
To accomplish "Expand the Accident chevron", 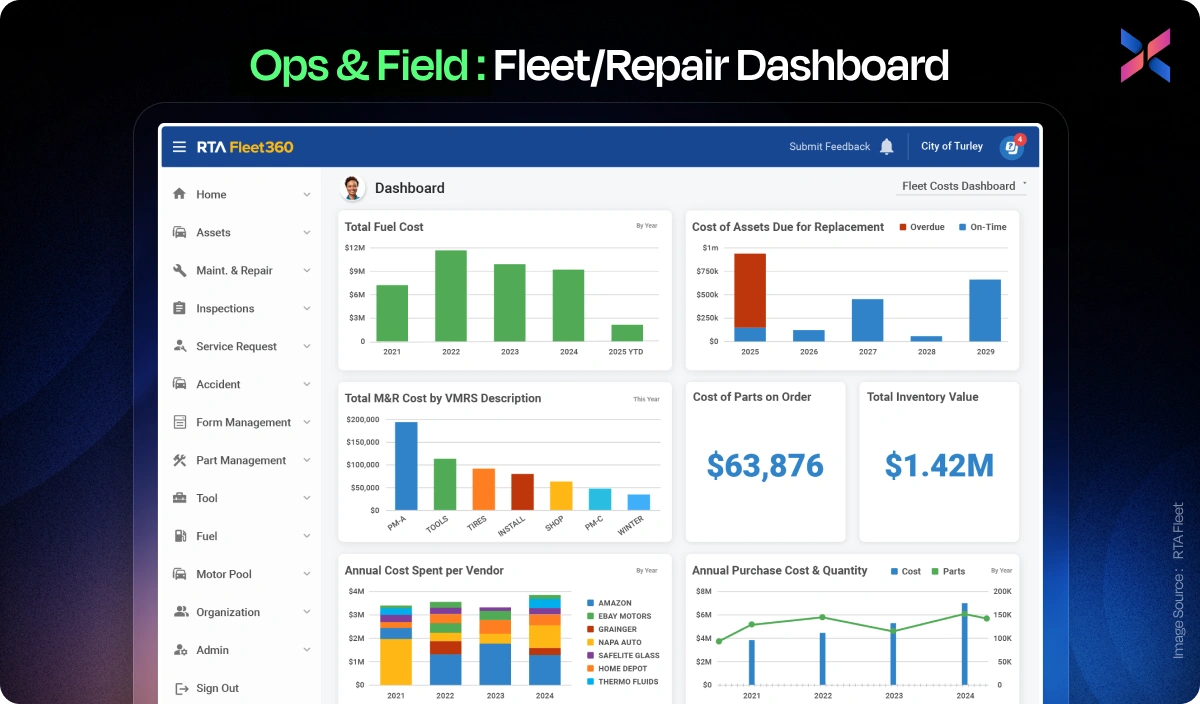I will [307, 385].
